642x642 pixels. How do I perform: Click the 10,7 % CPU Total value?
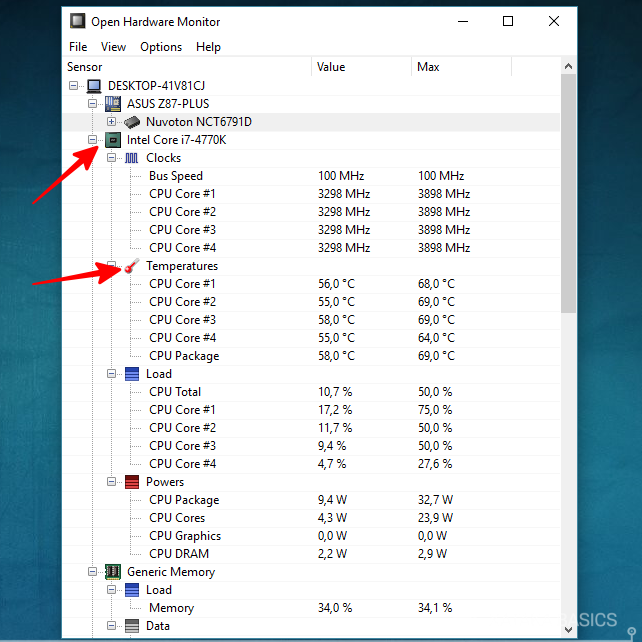335,392
